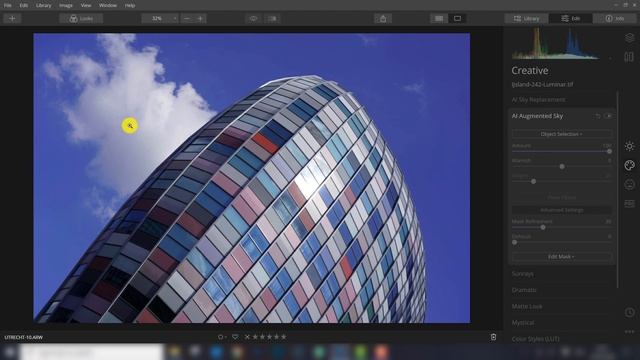Image resolution: width=640 pixels, height=360 pixels.
Task: Select the Professional tools icon
Action: coord(629,203)
